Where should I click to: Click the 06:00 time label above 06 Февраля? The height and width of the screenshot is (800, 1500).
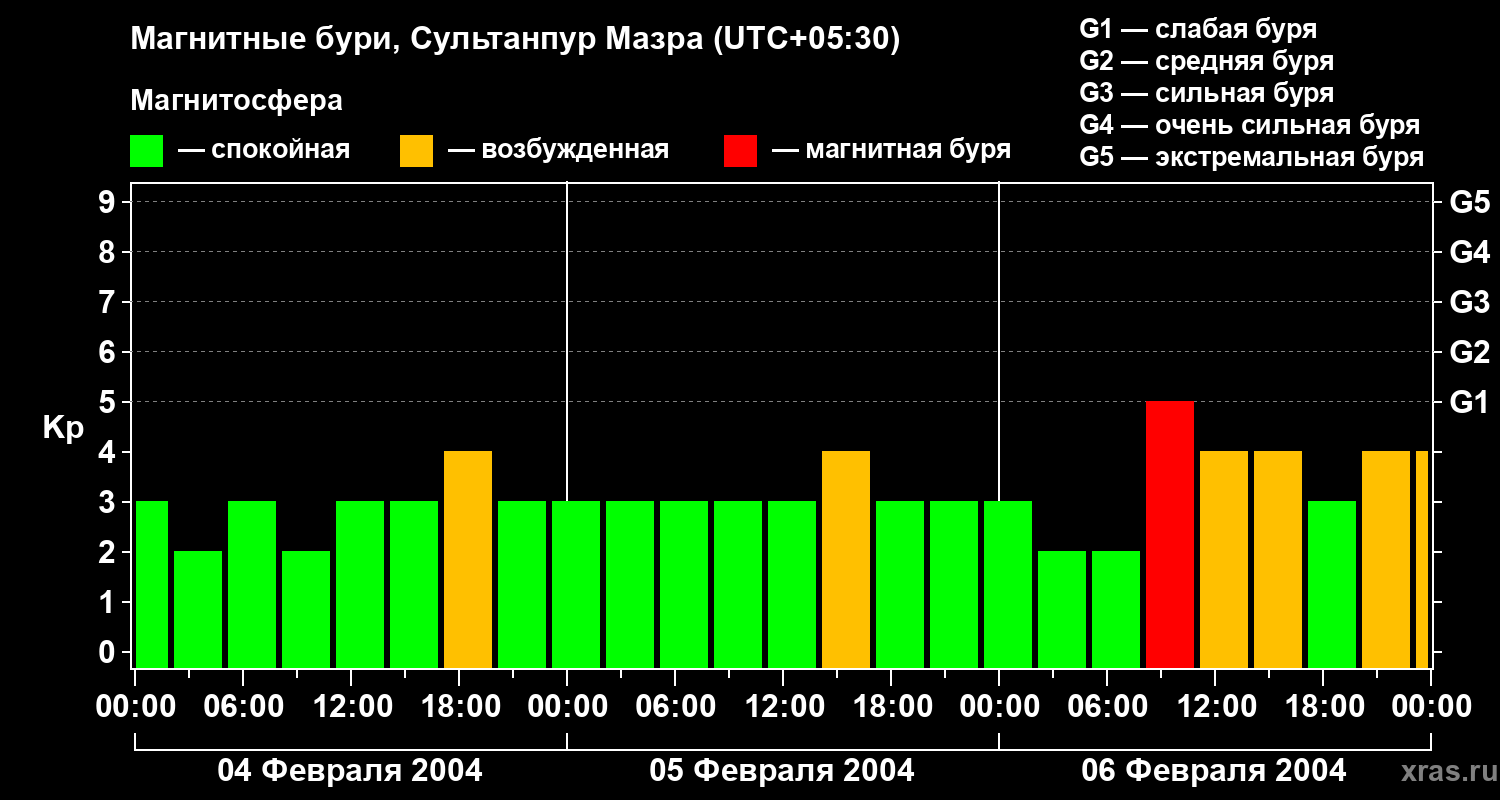point(1107,707)
